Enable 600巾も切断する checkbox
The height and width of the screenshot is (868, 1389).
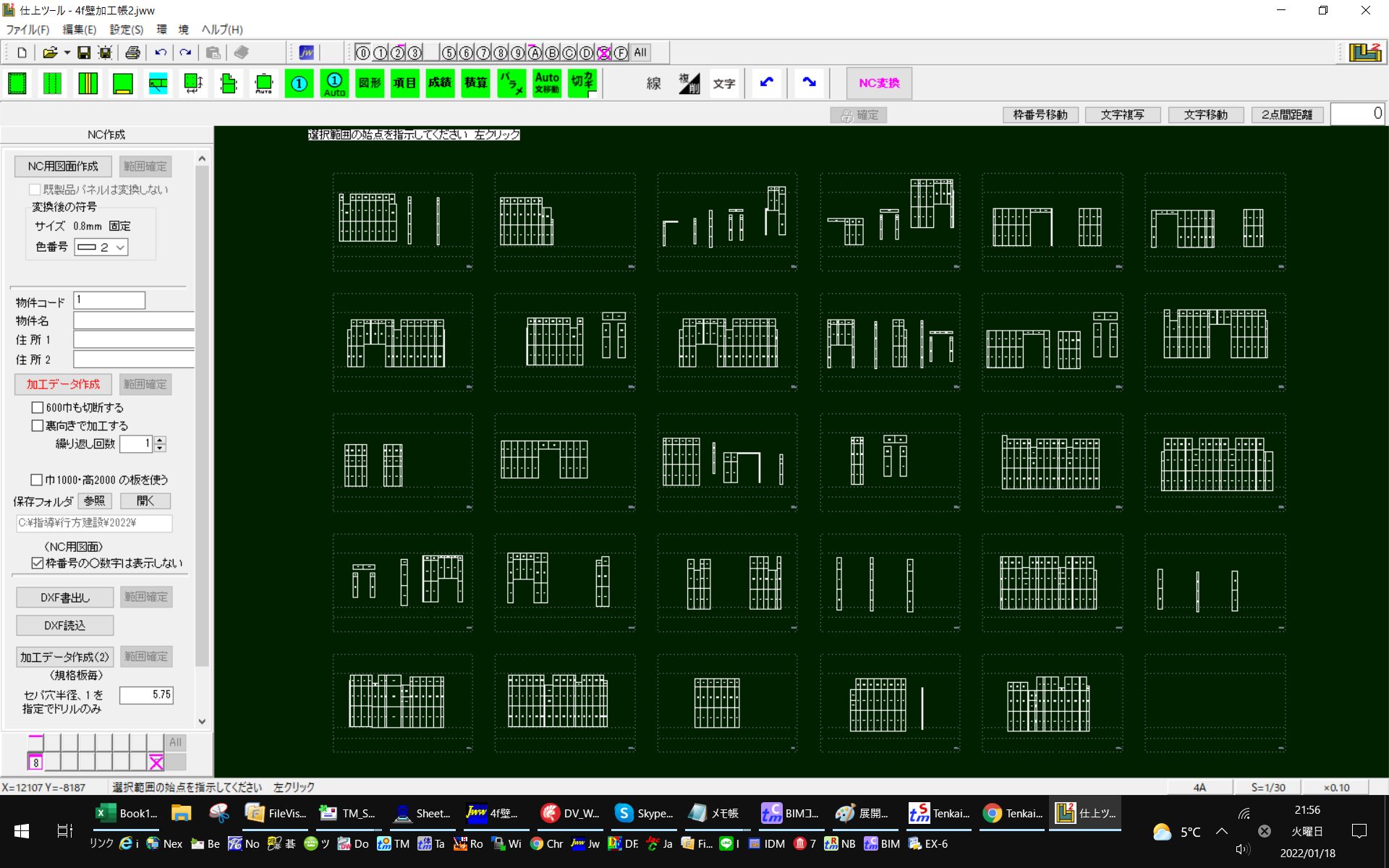click(x=38, y=408)
